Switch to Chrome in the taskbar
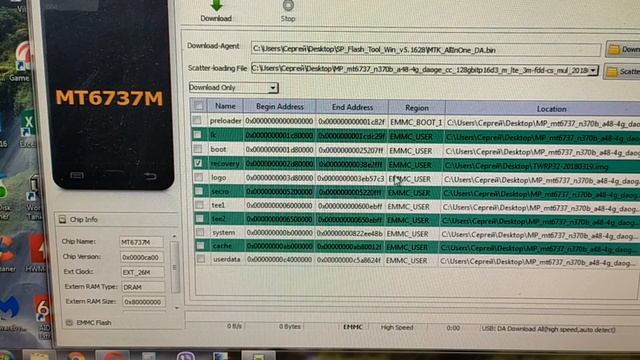Image resolution: width=640 pixels, height=360 pixels. [76, 356]
